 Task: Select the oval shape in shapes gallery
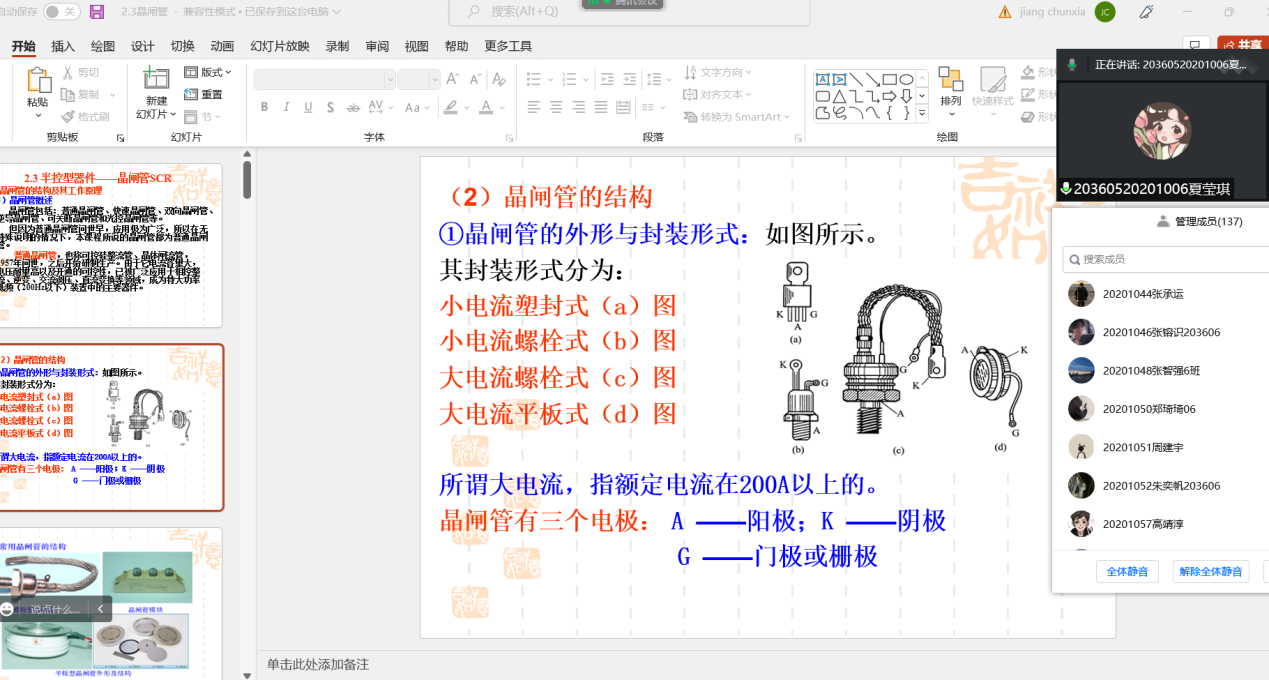pyautogui.click(x=905, y=80)
